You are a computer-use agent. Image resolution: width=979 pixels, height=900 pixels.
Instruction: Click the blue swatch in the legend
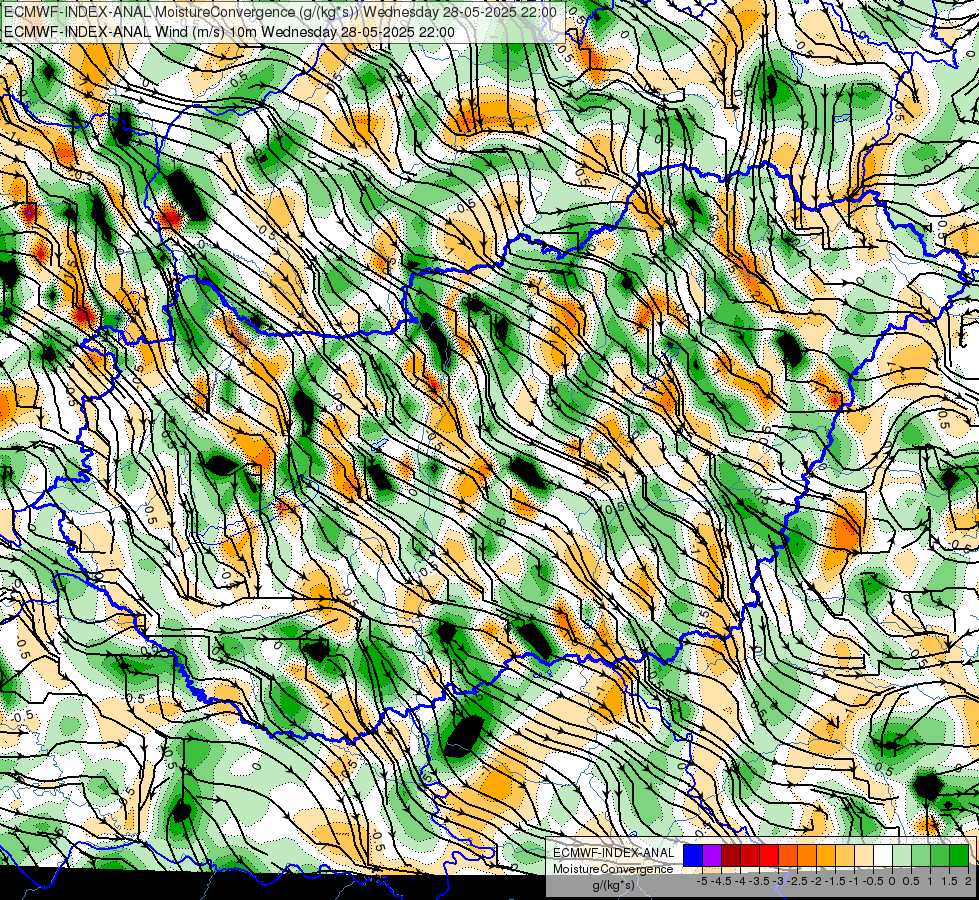(693, 855)
